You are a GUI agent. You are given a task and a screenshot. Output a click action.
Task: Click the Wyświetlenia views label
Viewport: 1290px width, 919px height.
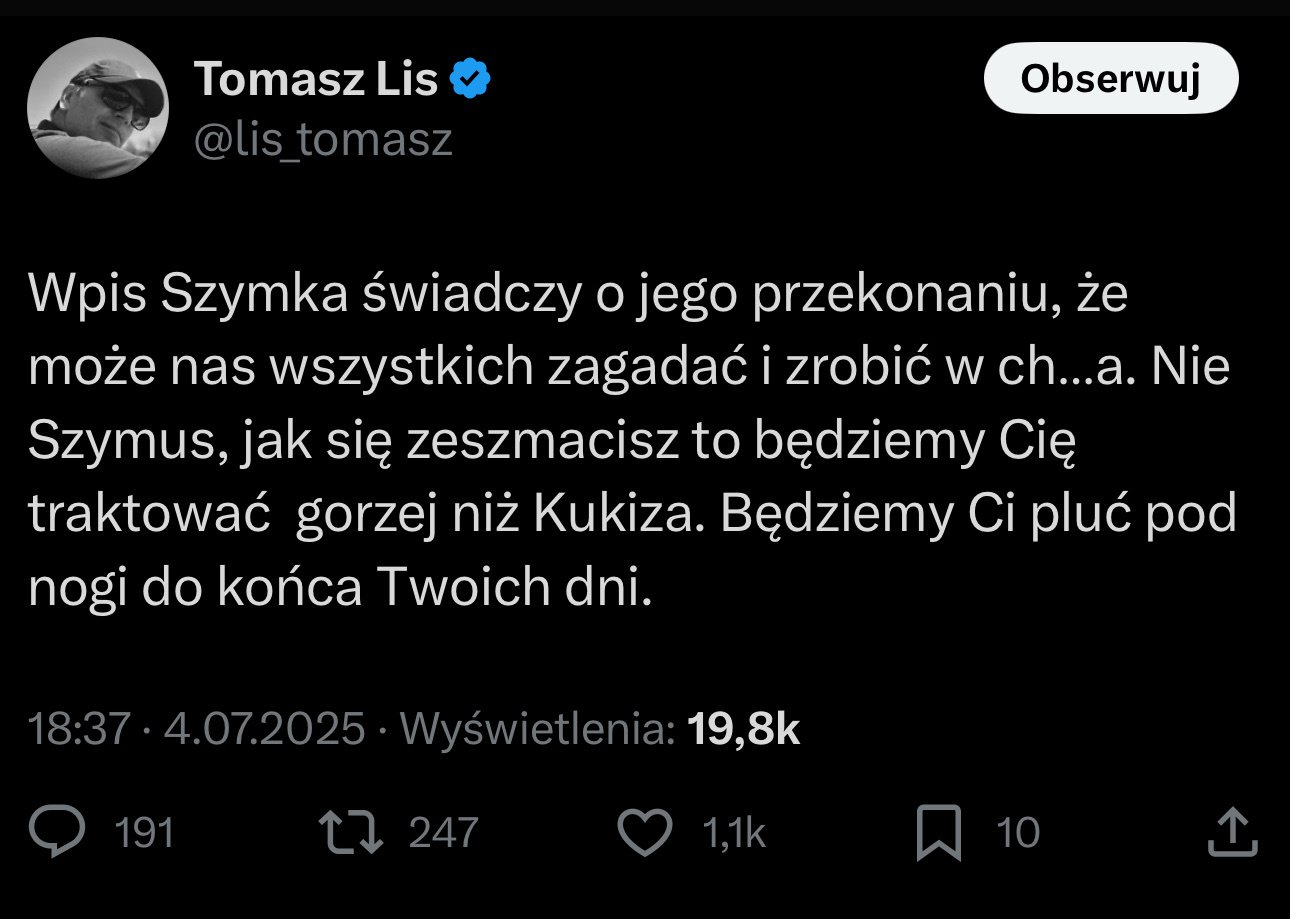click(537, 729)
